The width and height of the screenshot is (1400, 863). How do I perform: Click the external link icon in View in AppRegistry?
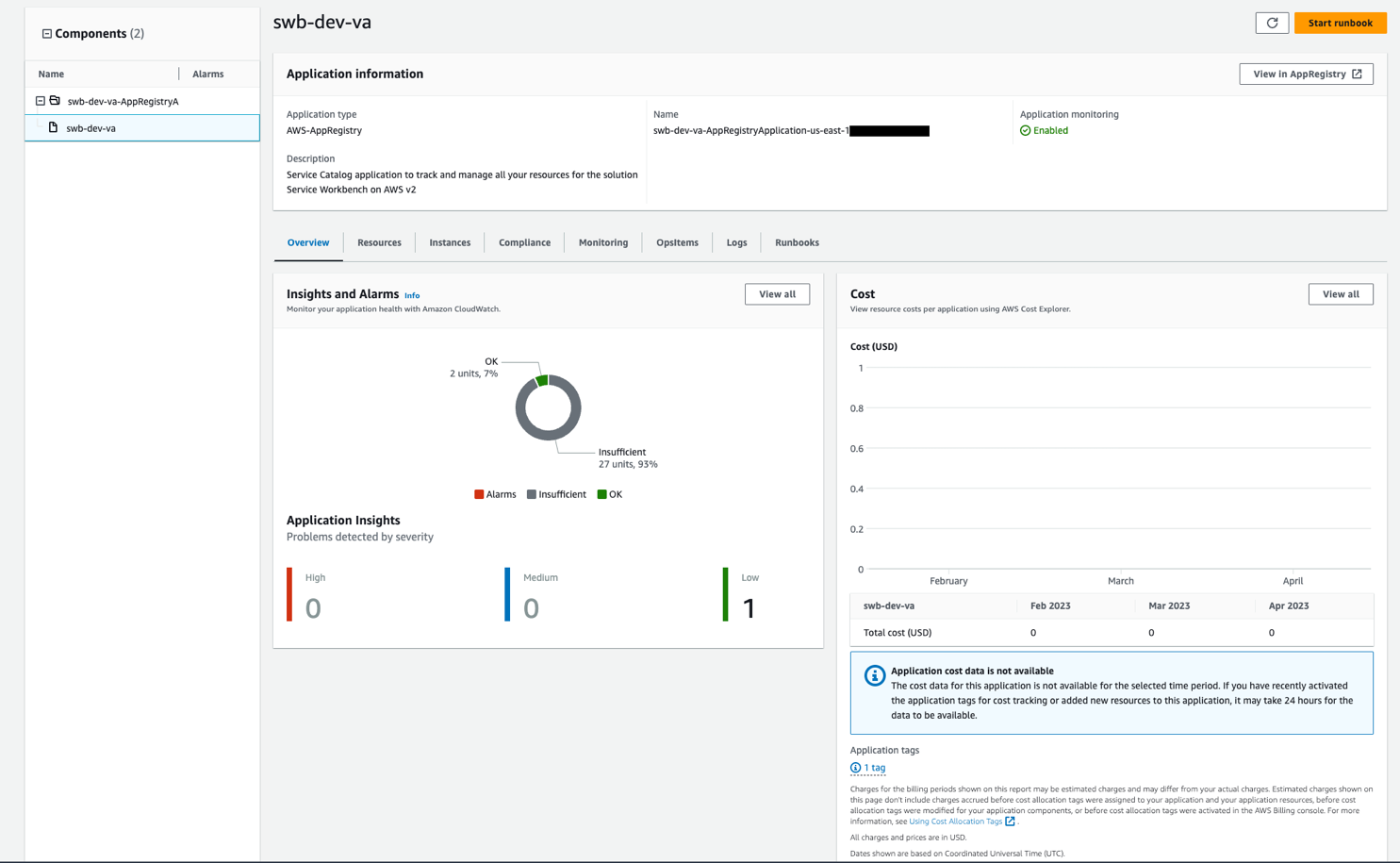pos(1357,74)
